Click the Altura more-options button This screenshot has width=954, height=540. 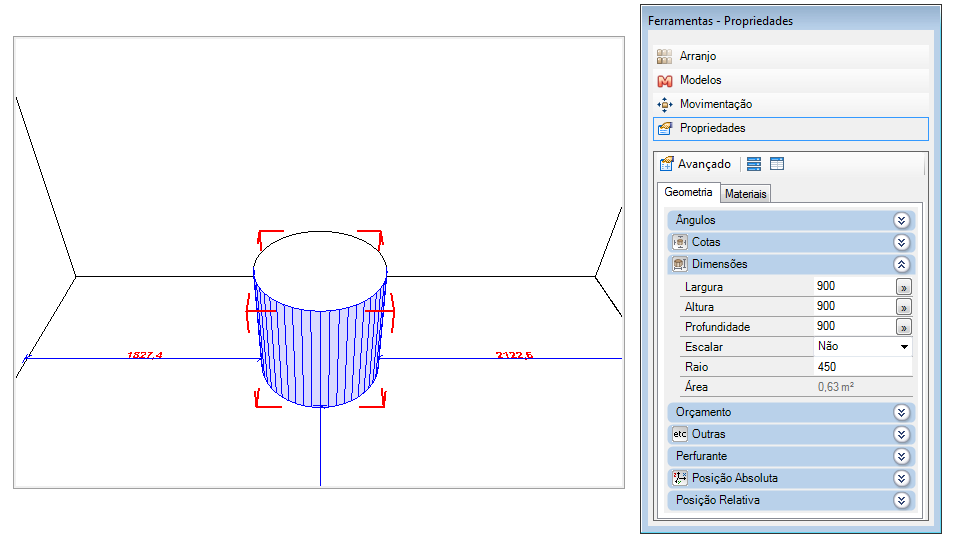(904, 307)
